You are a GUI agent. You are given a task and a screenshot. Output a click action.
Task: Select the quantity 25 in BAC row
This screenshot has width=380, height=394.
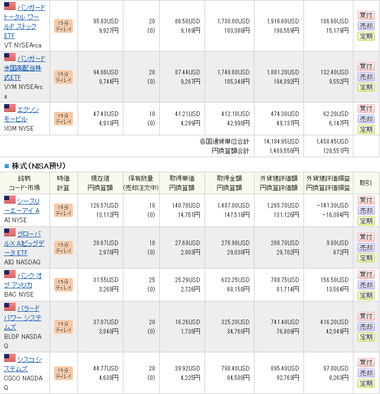152,280
